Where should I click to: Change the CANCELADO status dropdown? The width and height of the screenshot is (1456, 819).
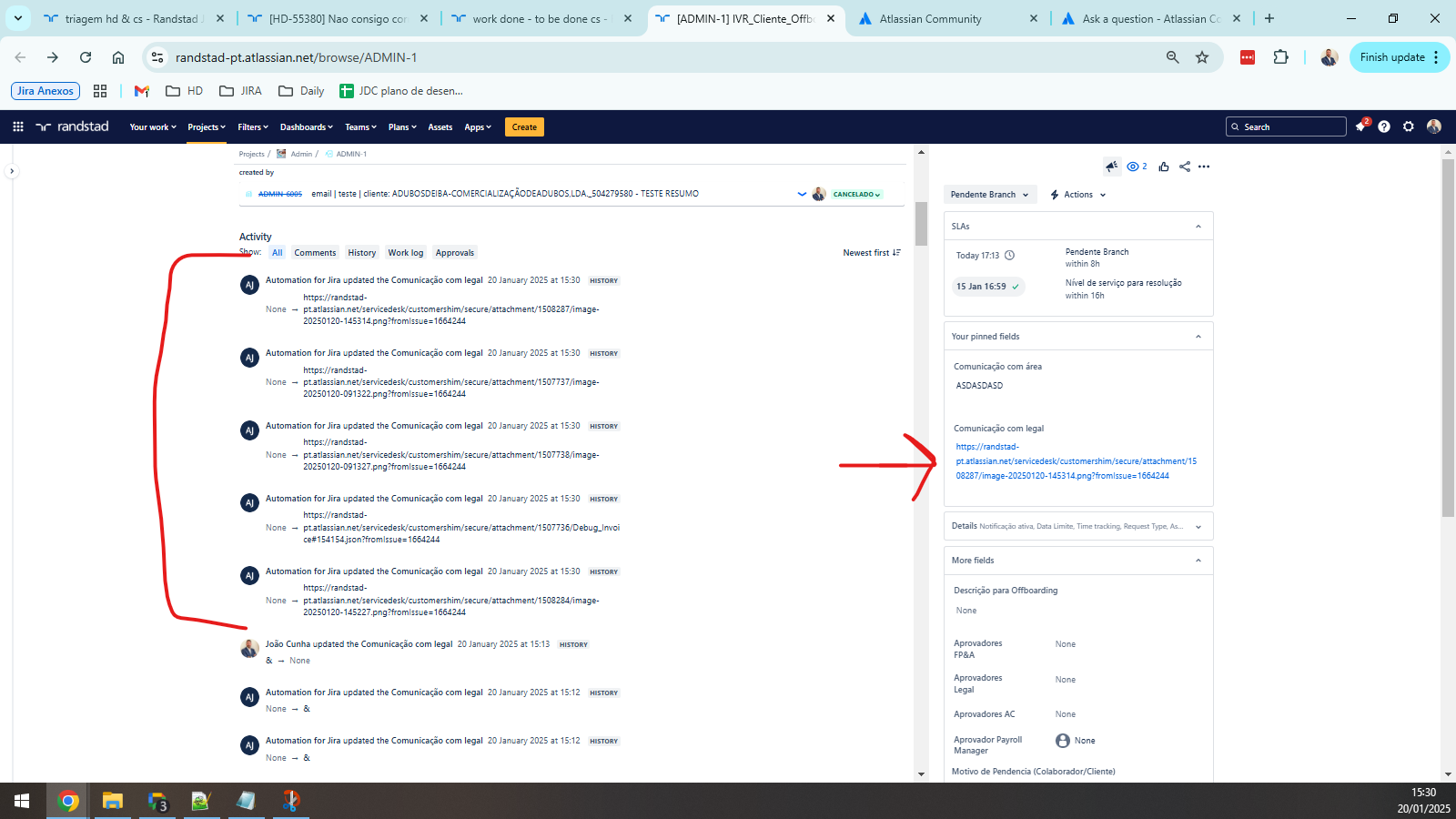click(x=856, y=194)
